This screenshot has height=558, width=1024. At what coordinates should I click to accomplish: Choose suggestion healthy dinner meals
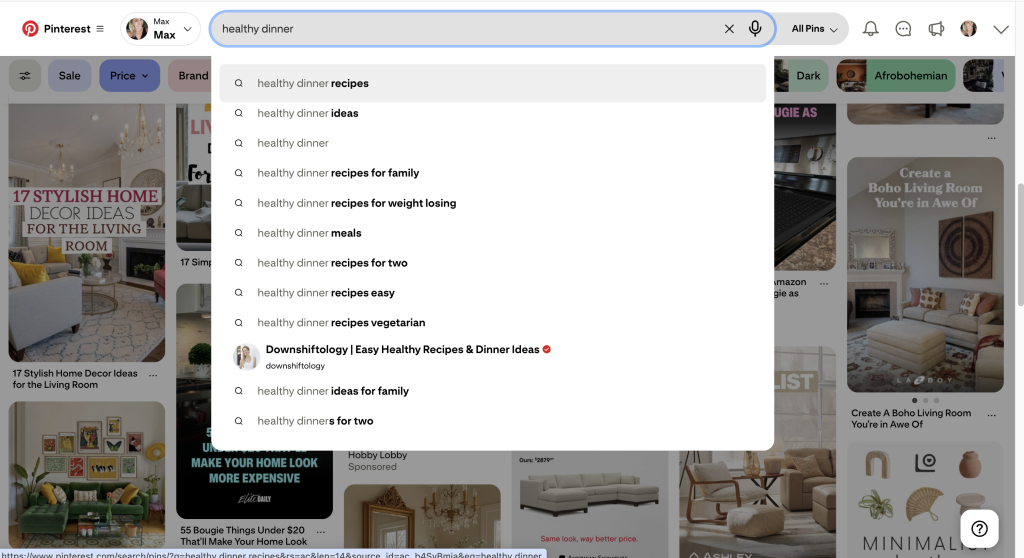click(x=492, y=233)
